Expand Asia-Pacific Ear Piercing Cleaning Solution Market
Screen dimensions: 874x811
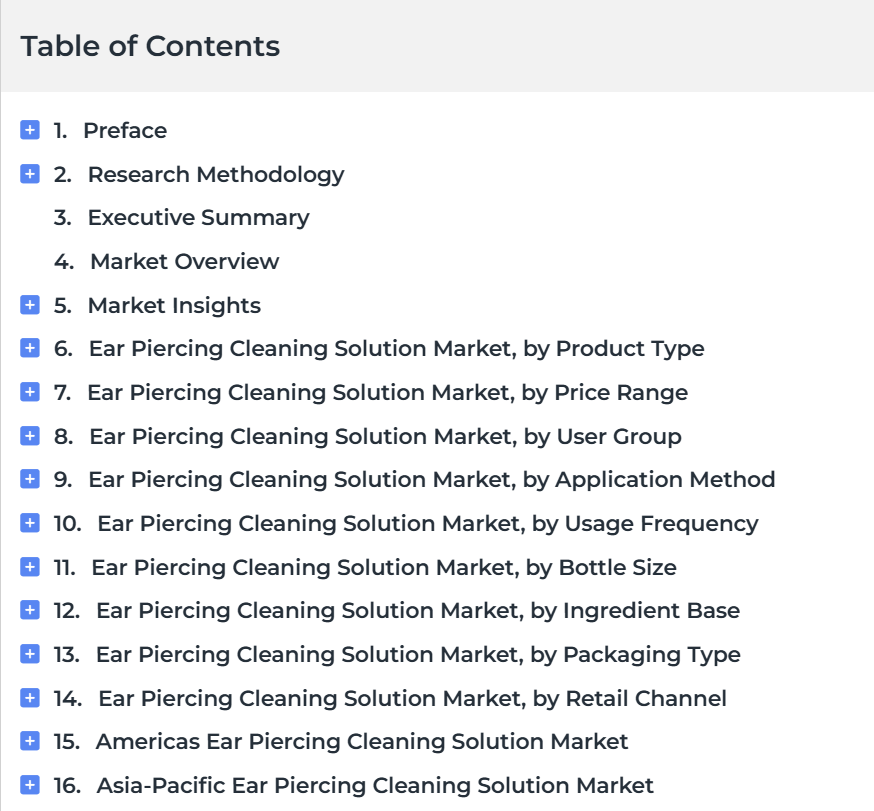click(30, 785)
